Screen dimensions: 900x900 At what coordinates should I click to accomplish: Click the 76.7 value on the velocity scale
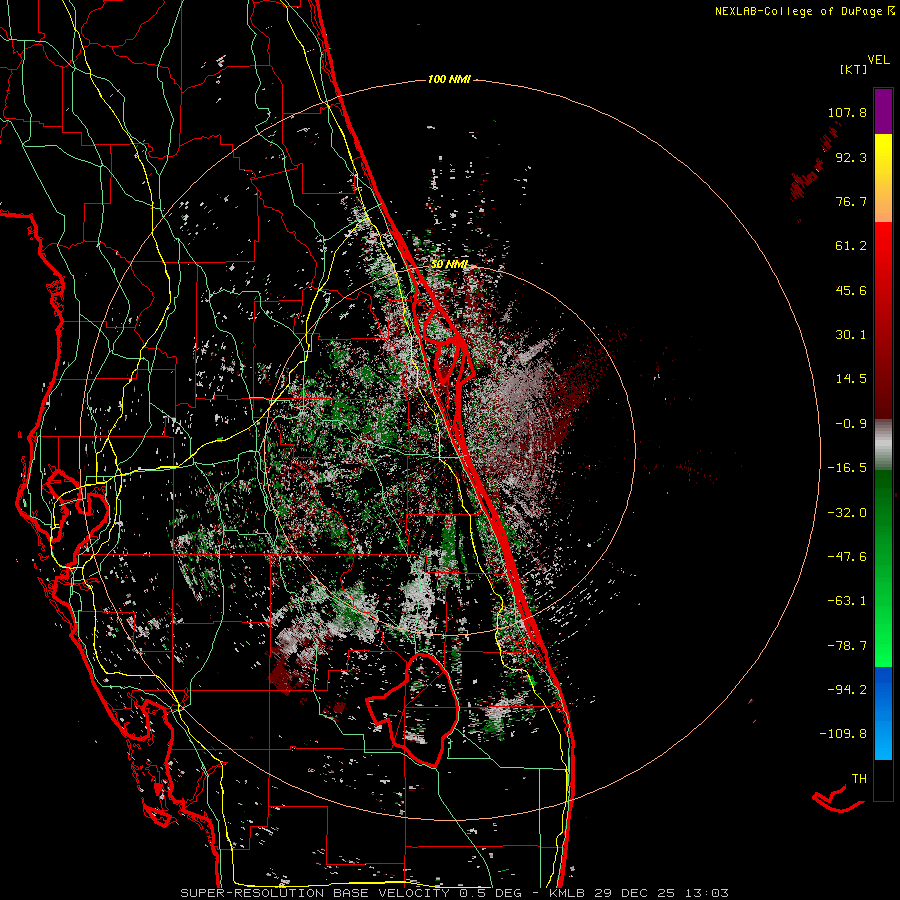851,201
